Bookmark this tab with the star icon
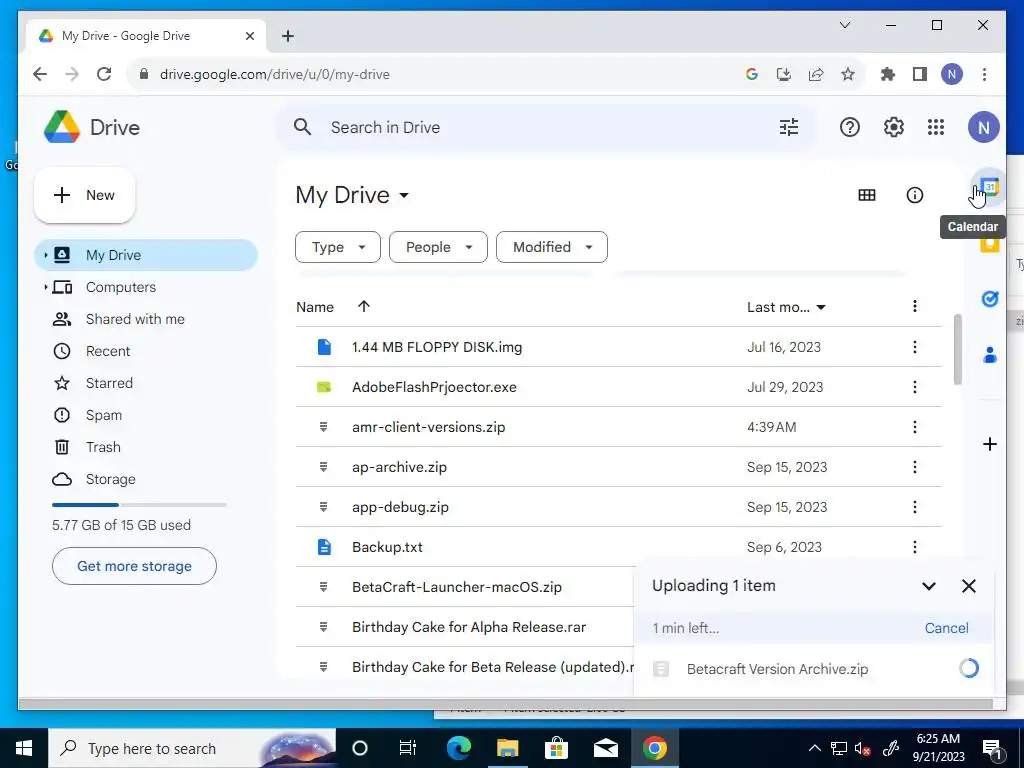Viewport: 1024px width, 768px height. (848, 74)
